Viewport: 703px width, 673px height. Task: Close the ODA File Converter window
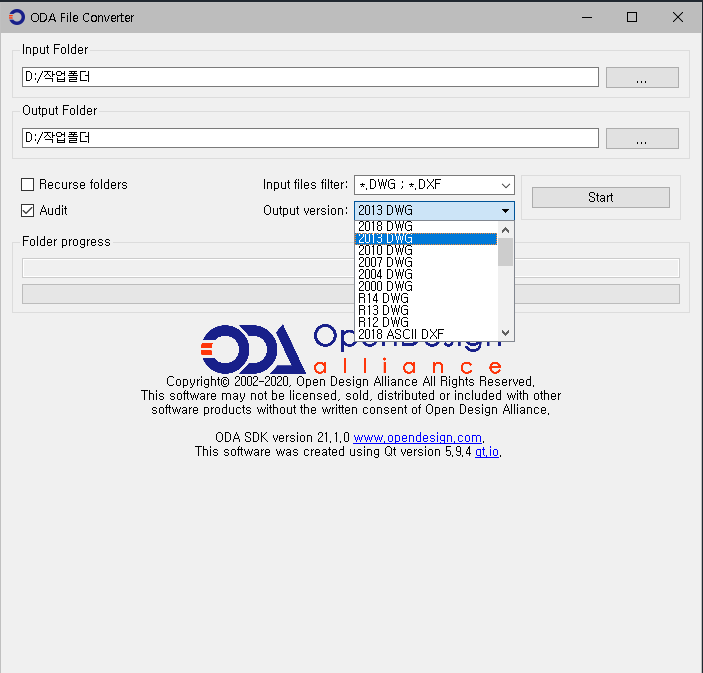pos(678,17)
